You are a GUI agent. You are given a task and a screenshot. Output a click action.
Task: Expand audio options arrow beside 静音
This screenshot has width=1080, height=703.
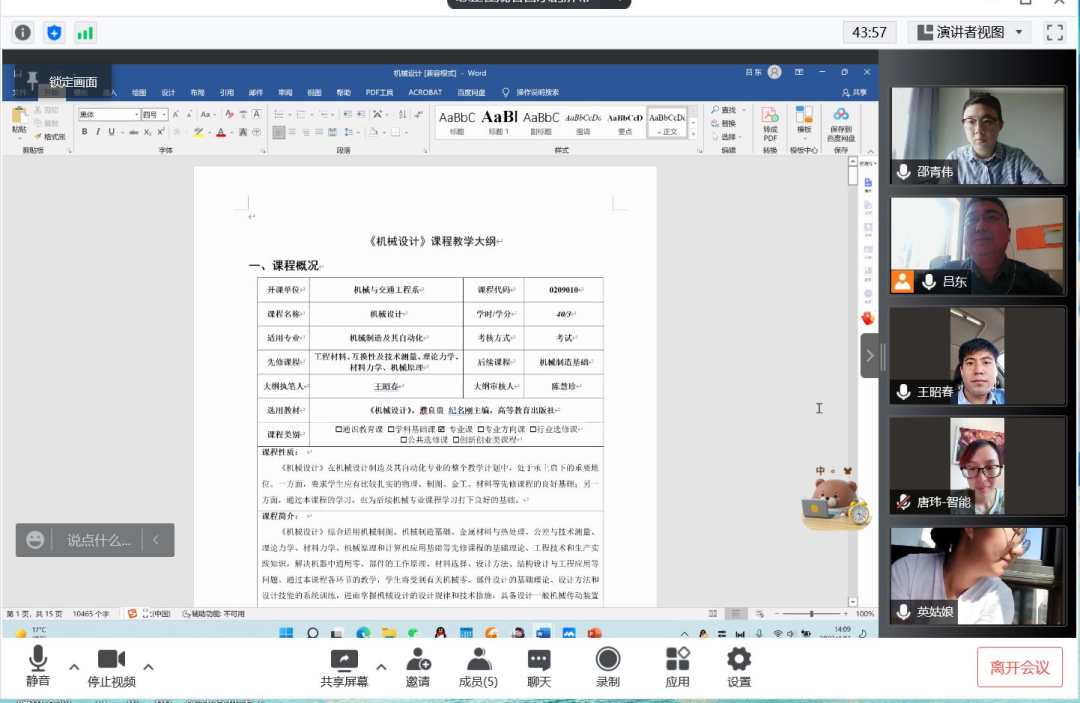74,667
